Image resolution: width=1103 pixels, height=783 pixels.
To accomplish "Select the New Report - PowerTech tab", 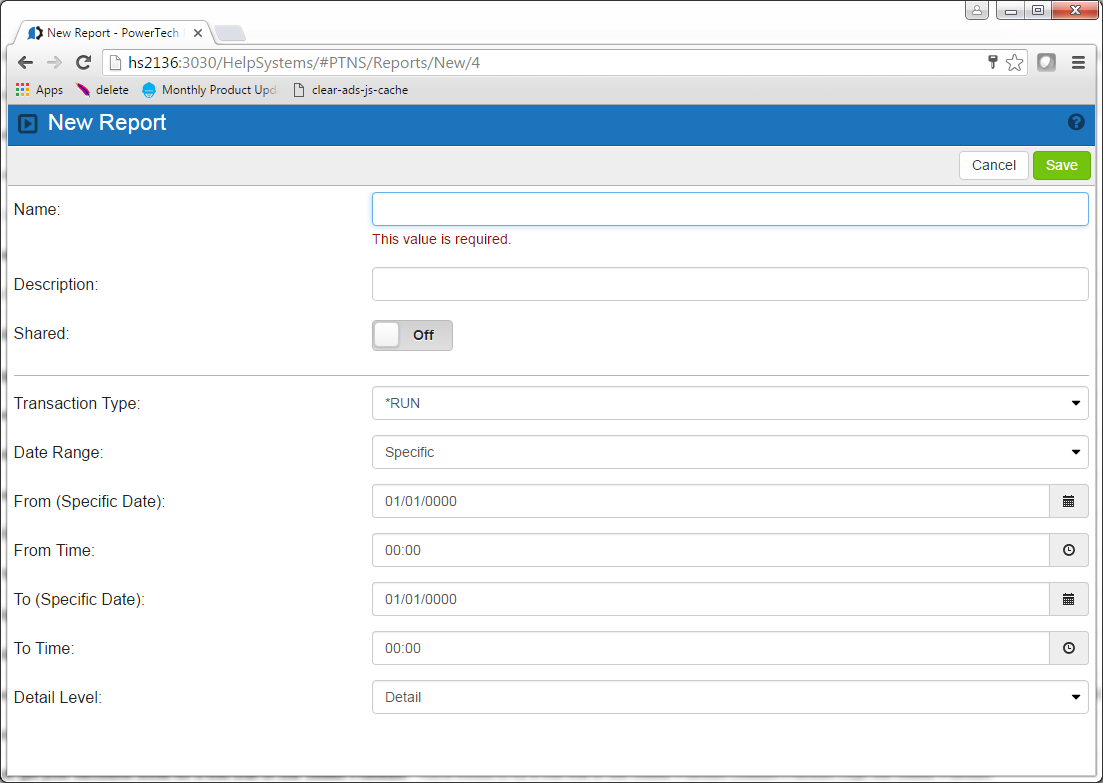I will click(110, 33).
